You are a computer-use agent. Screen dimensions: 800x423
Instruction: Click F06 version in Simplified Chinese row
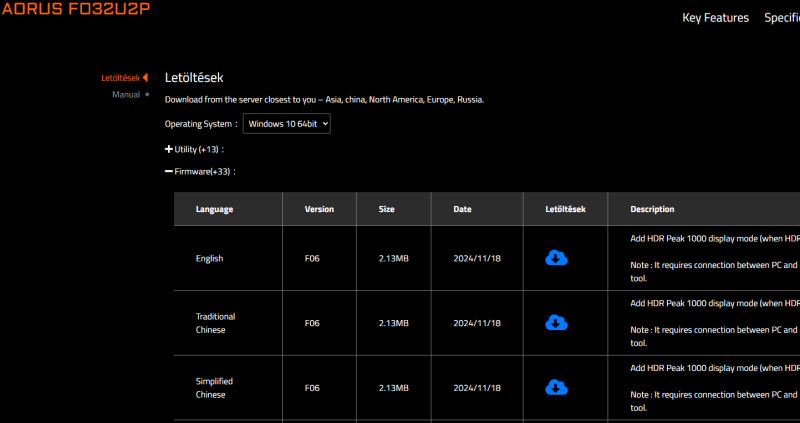click(x=312, y=388)
